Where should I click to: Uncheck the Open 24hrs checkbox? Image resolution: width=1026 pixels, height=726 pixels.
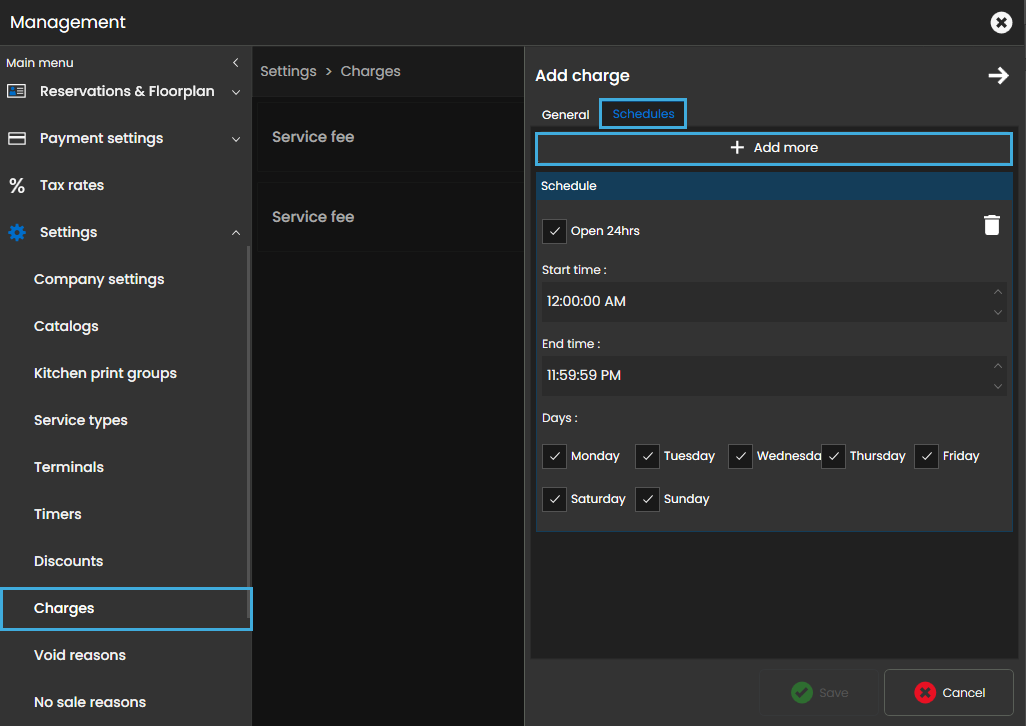tap(554, 231)
